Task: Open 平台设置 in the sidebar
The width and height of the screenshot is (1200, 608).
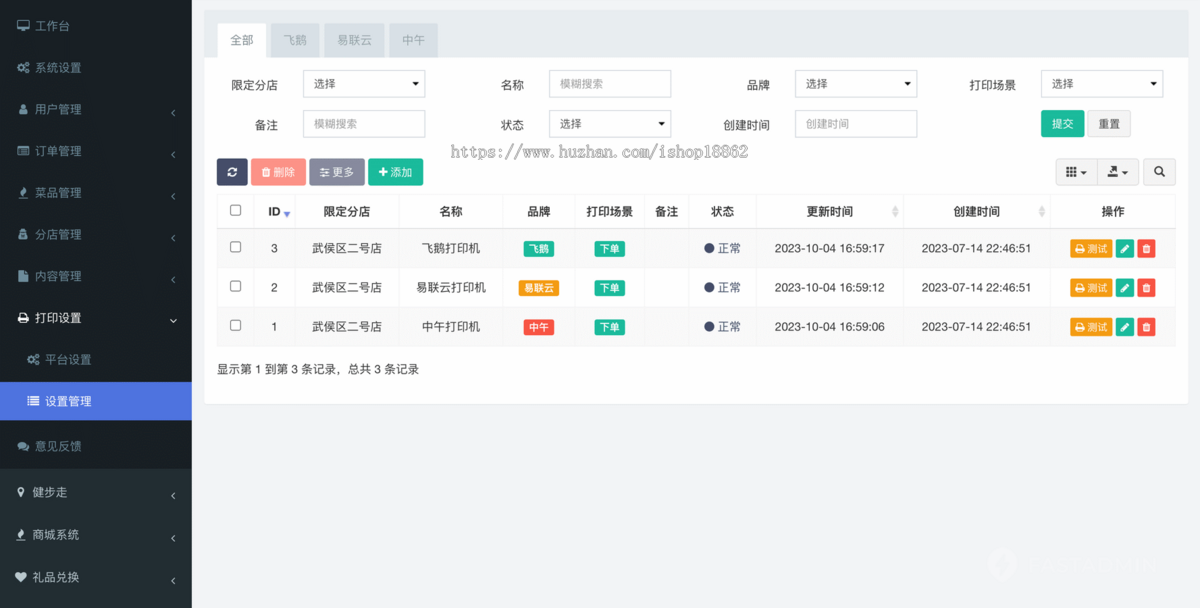Action: click(x=67, y=360)
